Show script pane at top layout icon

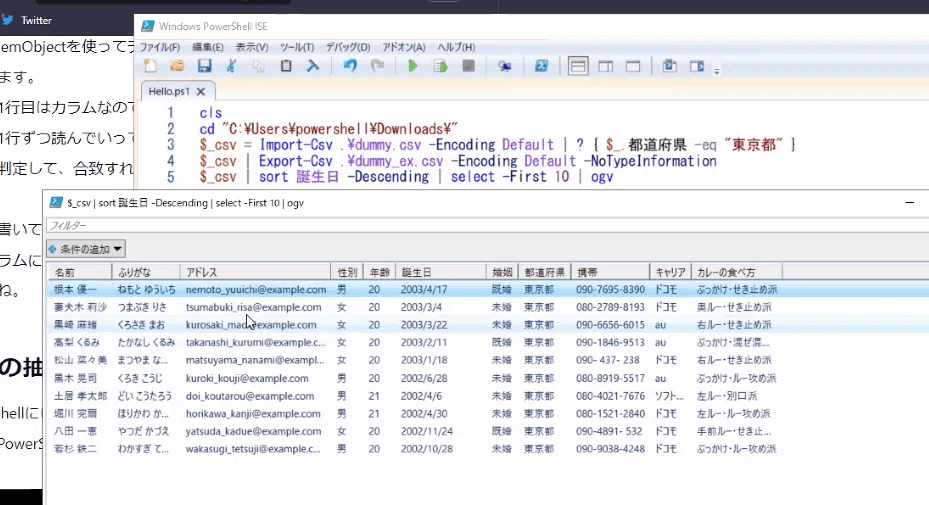pyautogui.click(x=578, y=66)
